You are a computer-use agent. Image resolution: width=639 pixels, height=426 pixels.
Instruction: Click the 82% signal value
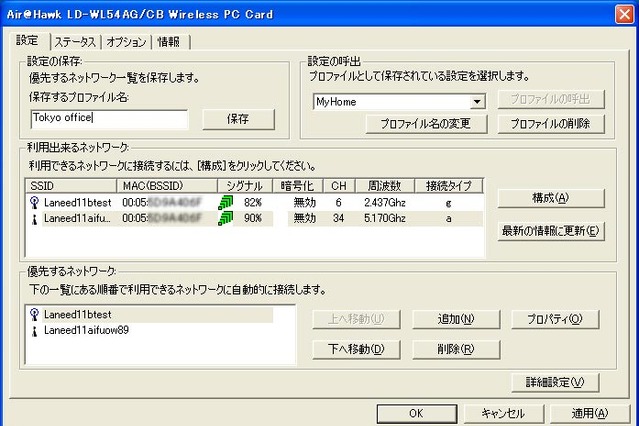(x=253, y=203)
